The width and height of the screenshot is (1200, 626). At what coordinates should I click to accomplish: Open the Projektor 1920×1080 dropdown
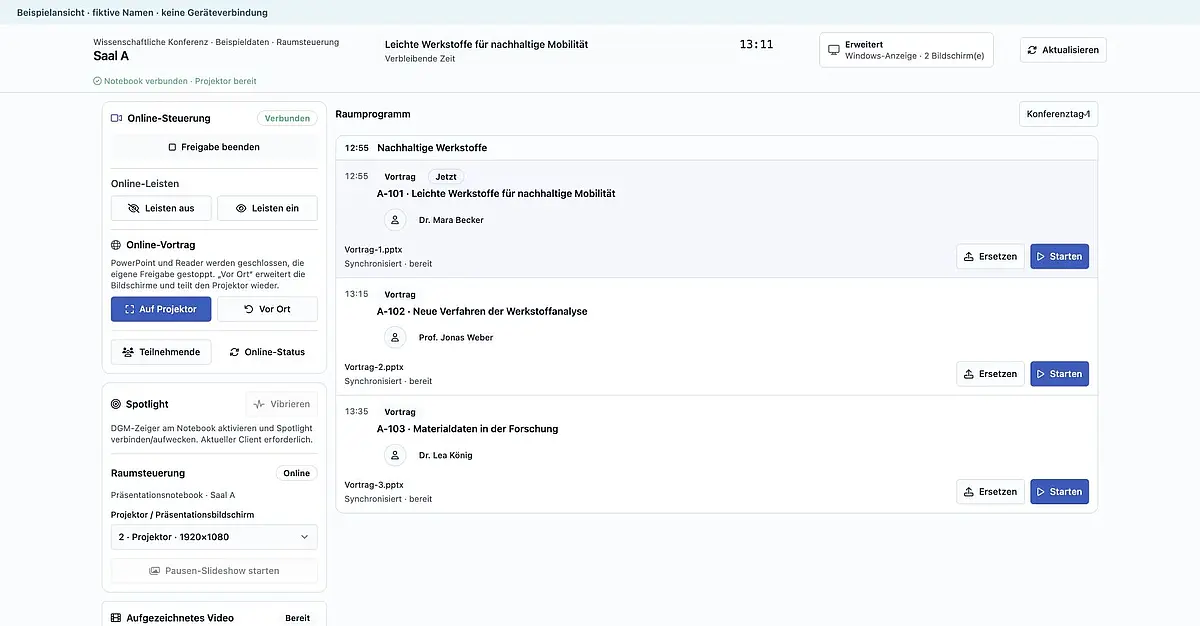coord(214,537)
